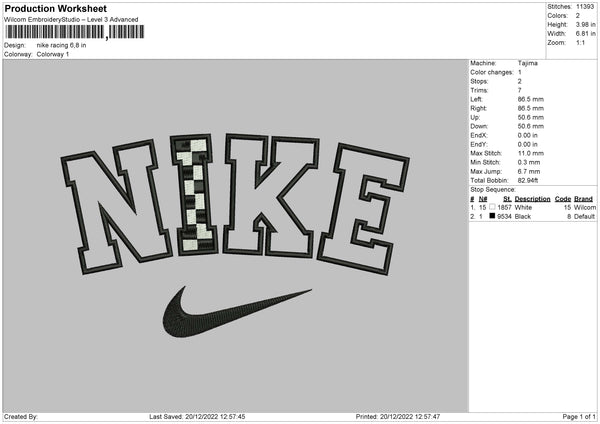Click the 'Description' column header
Image resolution: width=600 pixels, height=424 pixels.
[x=532, y=199]
